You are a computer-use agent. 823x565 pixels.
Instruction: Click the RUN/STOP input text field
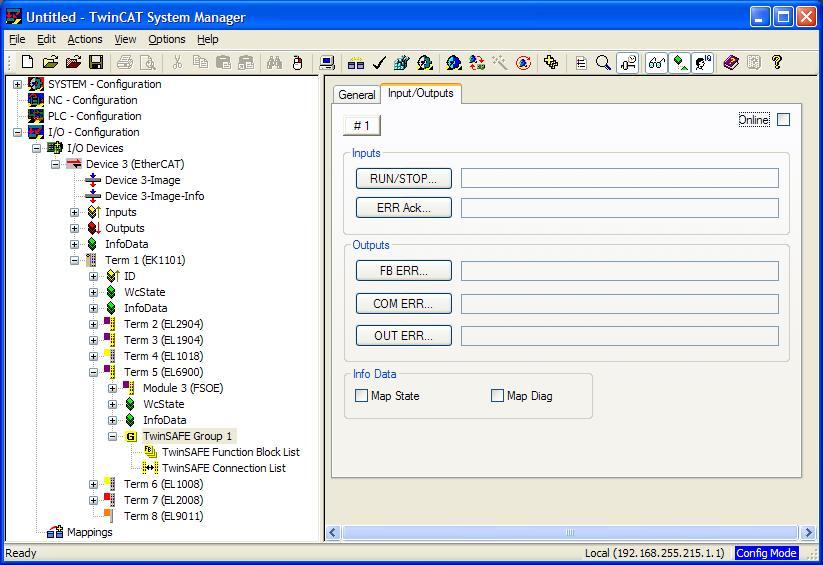pos(620,179)
